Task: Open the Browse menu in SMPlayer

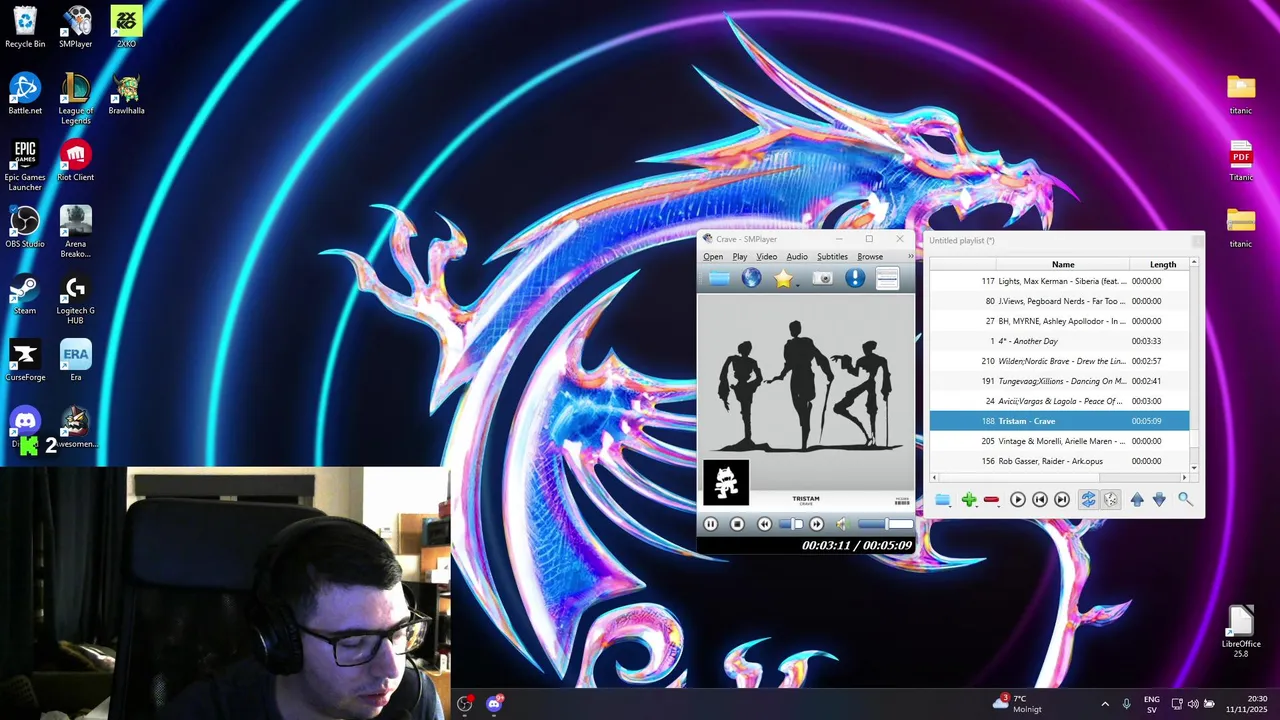Action: coord(870,257)
